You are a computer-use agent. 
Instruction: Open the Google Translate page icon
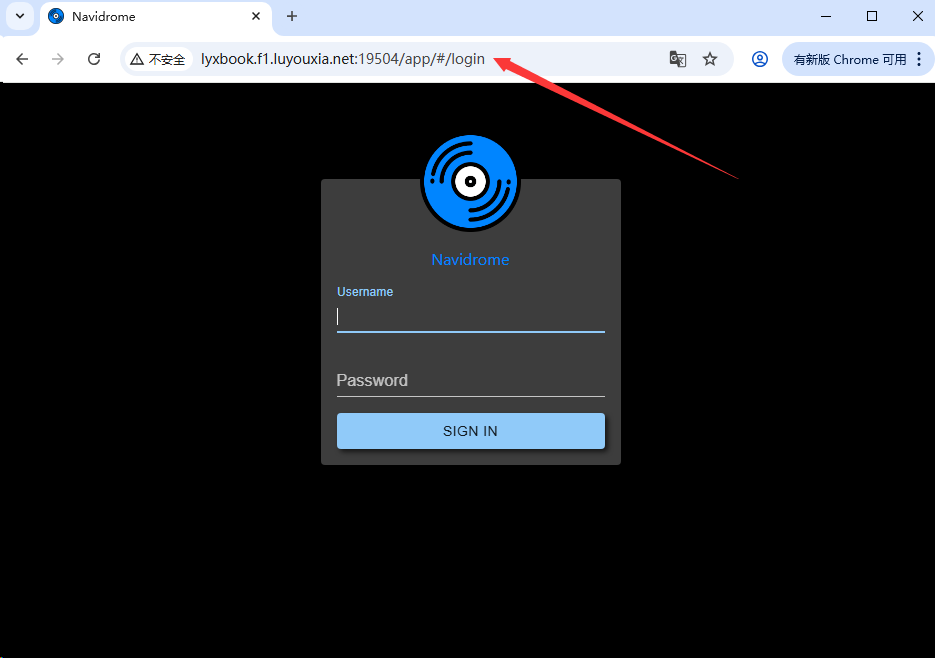pos(678,59)
